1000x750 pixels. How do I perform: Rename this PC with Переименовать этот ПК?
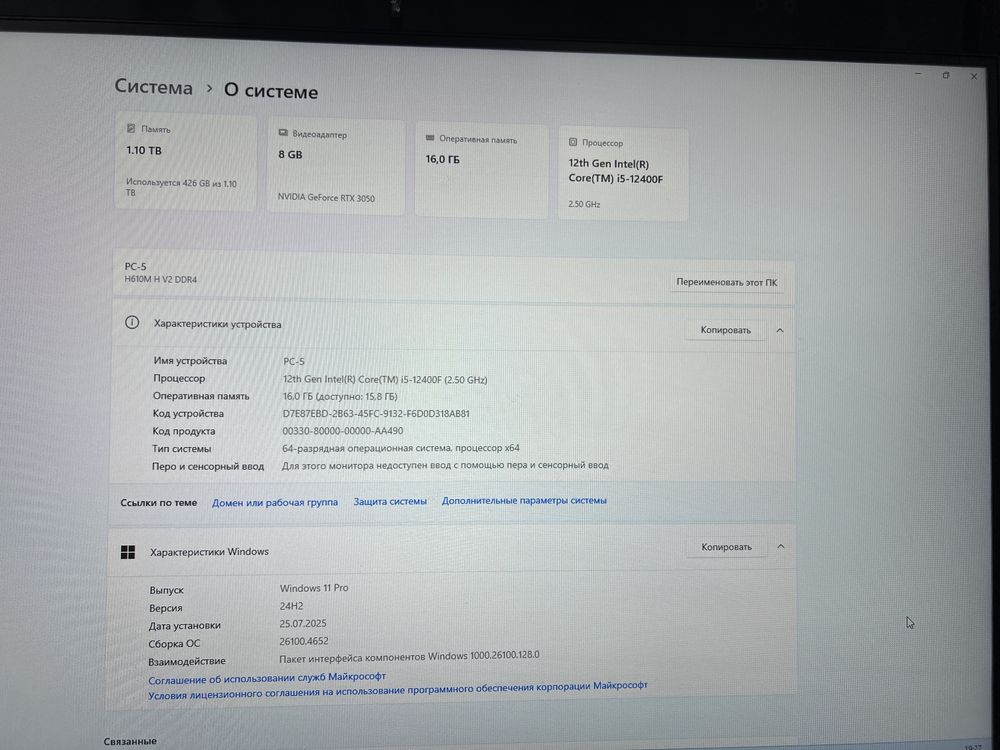726,282
